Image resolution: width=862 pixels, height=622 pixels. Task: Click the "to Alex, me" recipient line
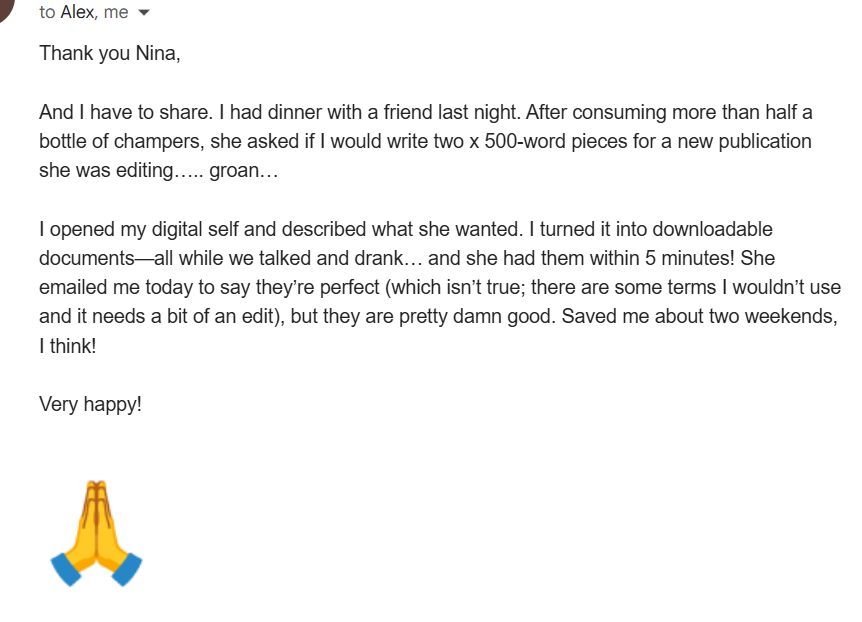coord(84,13)
